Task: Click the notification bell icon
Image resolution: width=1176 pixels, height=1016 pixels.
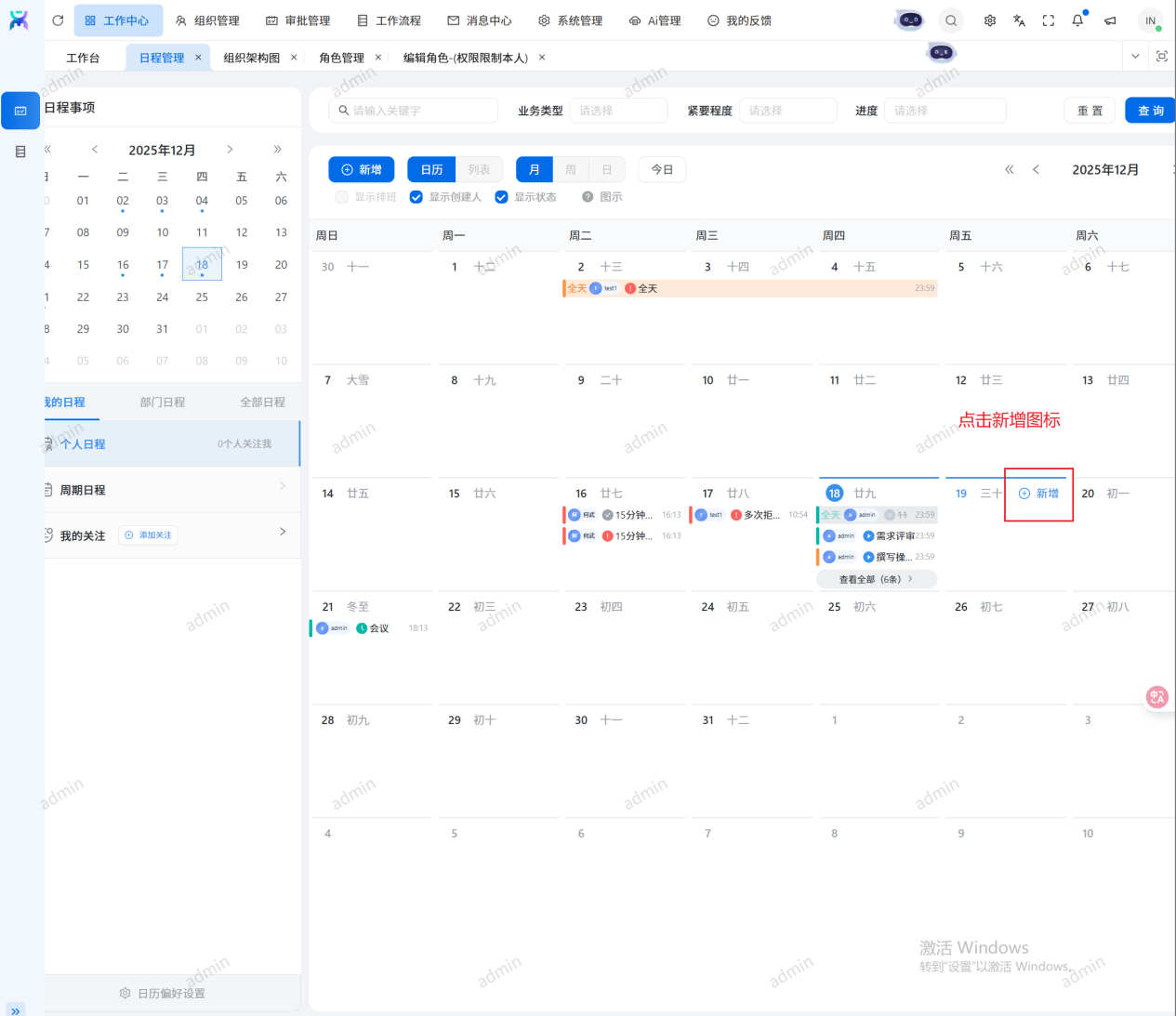Action: coord(1077,20)
